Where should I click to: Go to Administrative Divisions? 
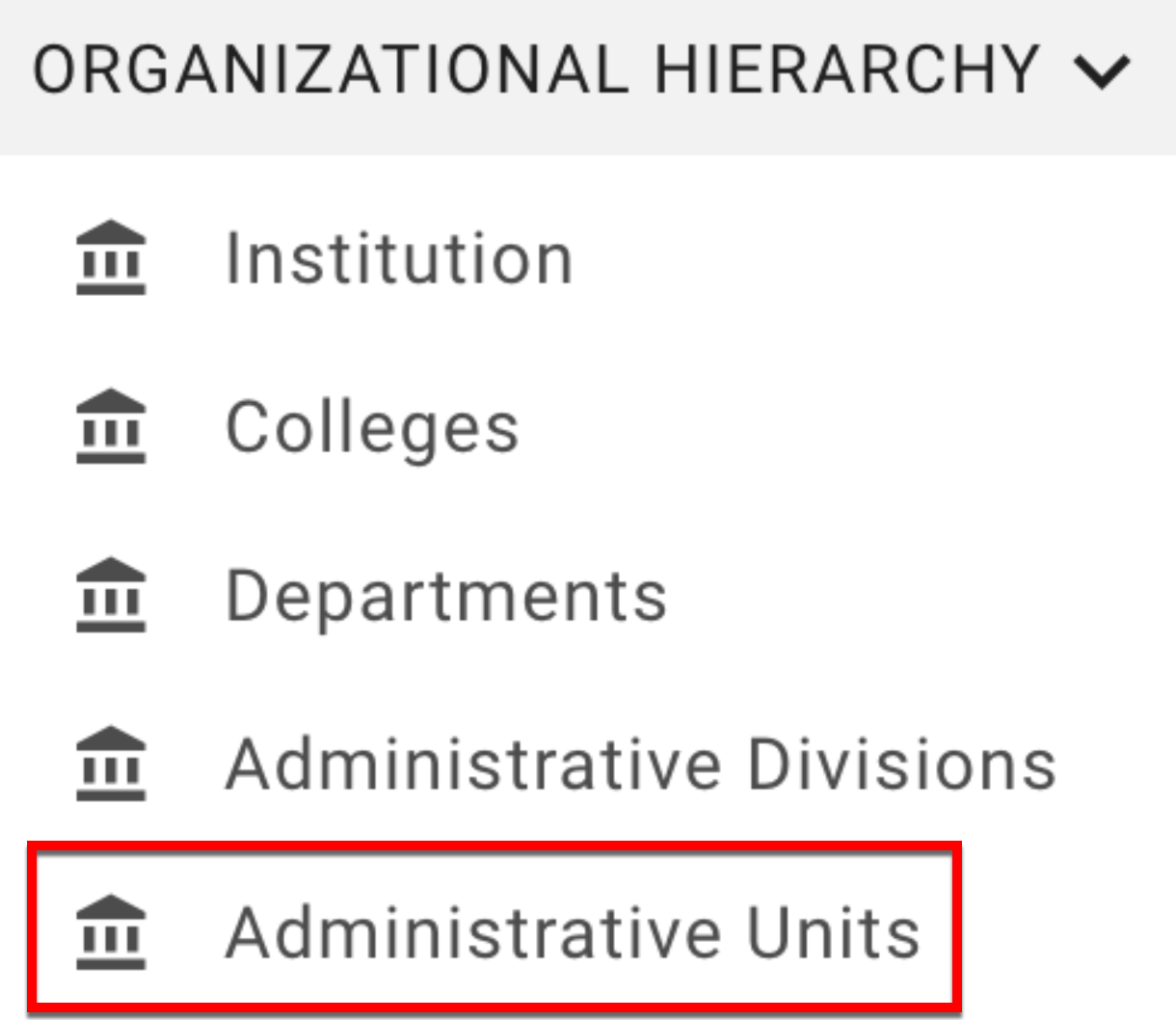click(x=640, y=765)
